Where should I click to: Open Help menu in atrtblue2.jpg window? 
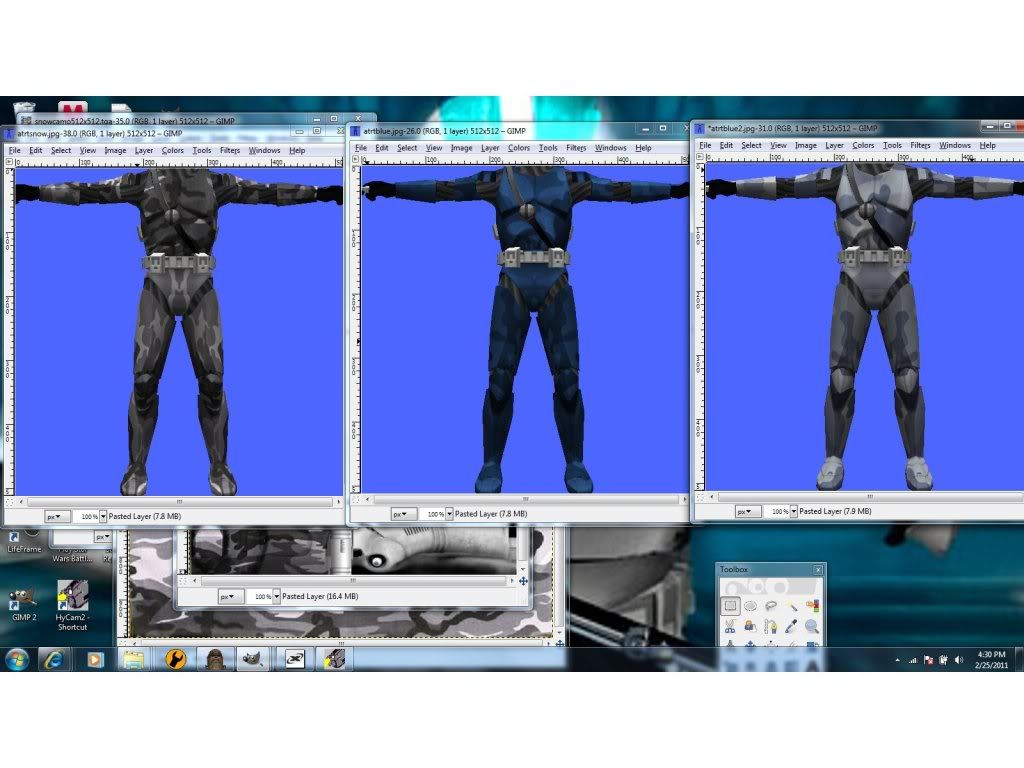(x=987, y=145)
